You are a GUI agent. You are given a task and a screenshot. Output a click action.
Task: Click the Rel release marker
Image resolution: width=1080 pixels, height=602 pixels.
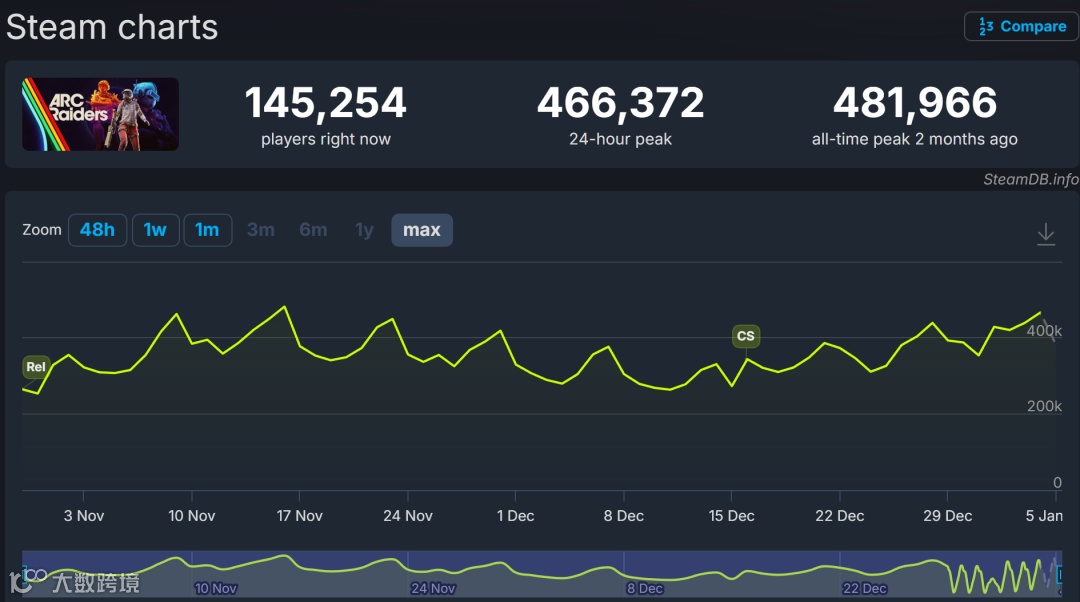36,367
